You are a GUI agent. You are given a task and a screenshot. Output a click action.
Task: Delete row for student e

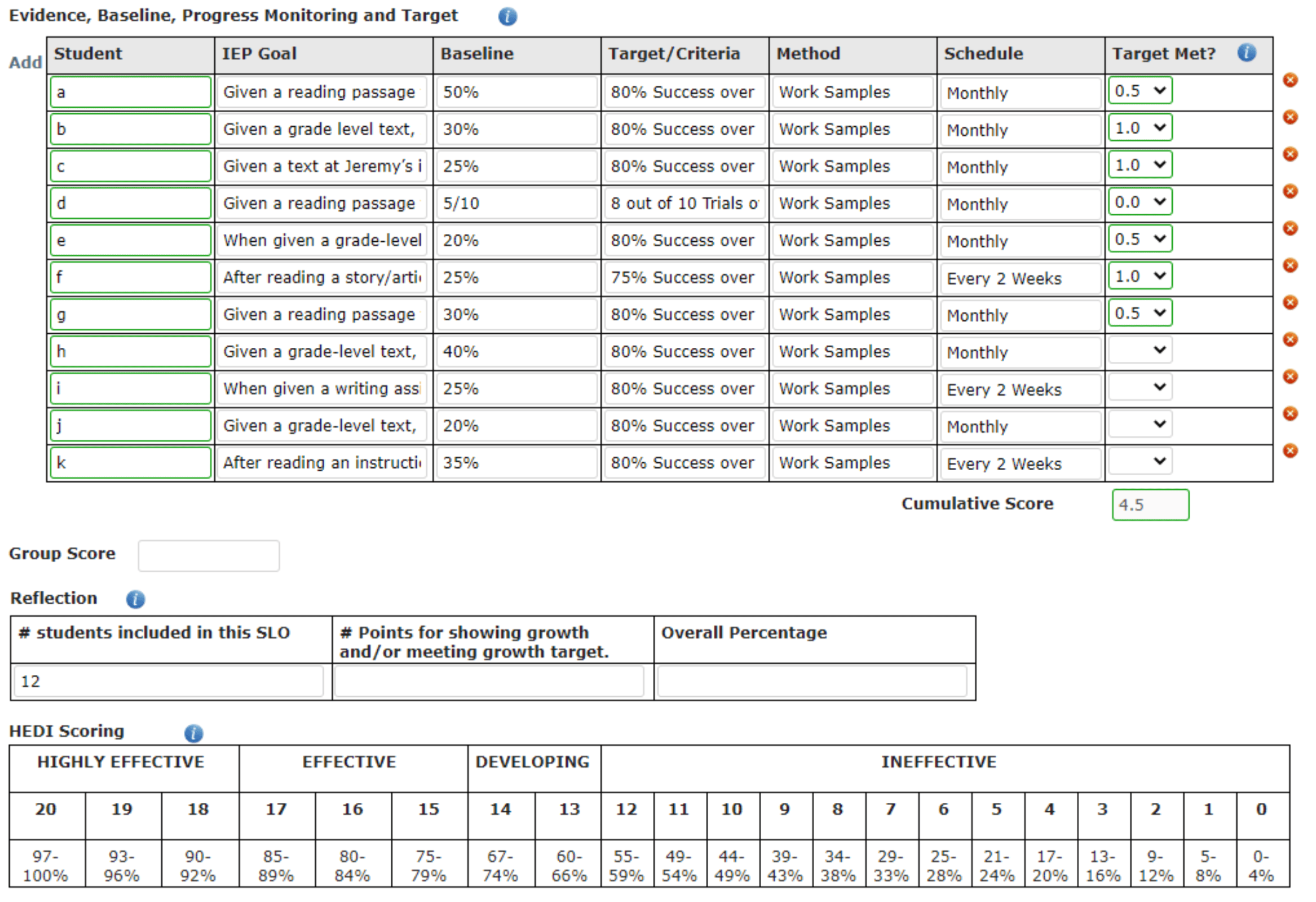(x=1290, y=228)
